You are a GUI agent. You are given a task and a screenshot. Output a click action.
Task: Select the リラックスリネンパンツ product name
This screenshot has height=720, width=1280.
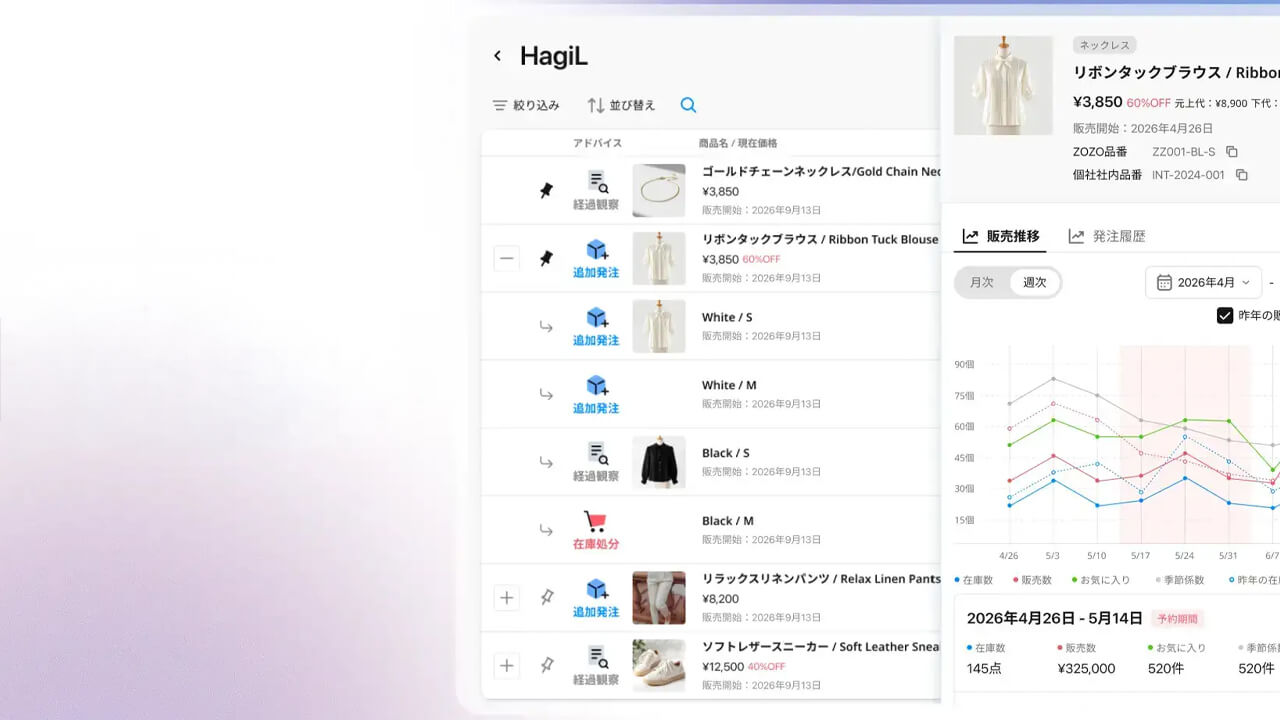tap(822, 580)
